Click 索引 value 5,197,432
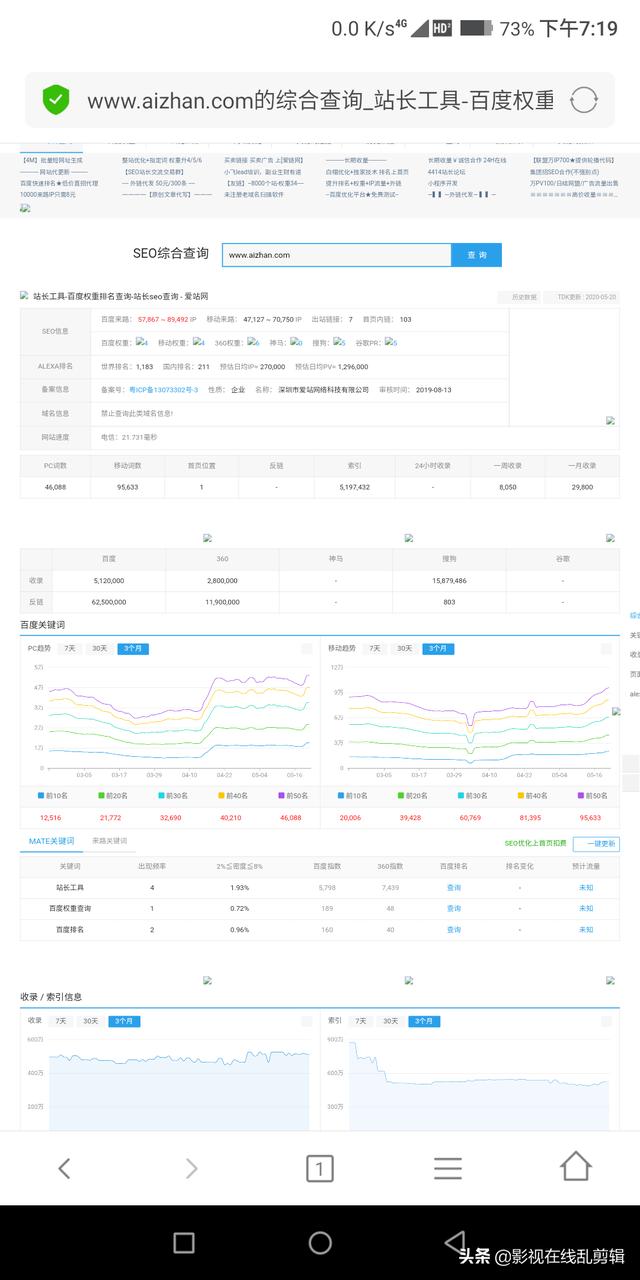The width and height of the screenshot is (640, 1280). [x=357, y=487]
